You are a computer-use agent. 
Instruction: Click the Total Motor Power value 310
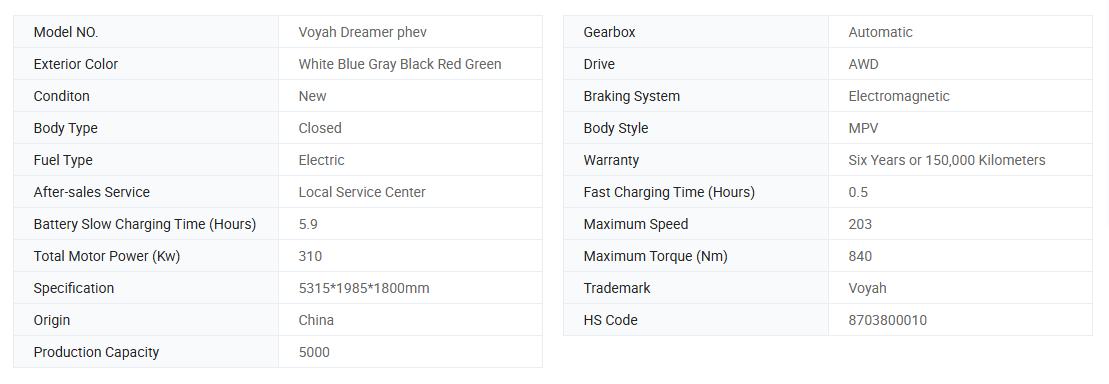pos(310,256)
